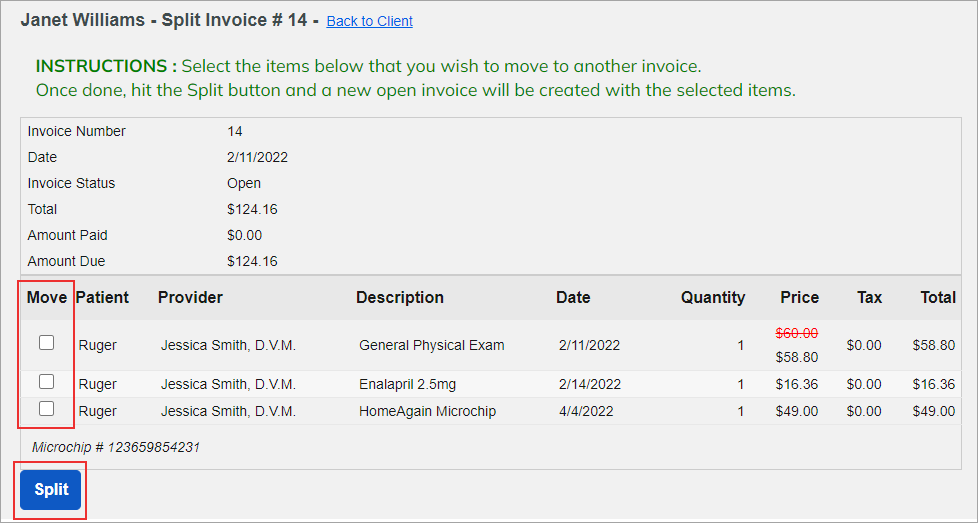The height and width of the screenshot is (523, 978).
Task: Click the Description column header
Action: click(x=400, y=297)
